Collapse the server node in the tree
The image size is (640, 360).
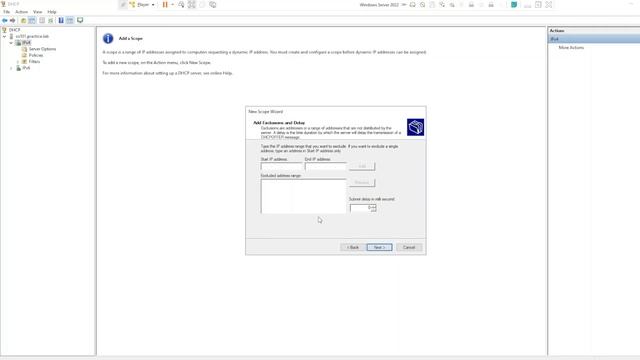pyautogui.click(x=4, y=36)
